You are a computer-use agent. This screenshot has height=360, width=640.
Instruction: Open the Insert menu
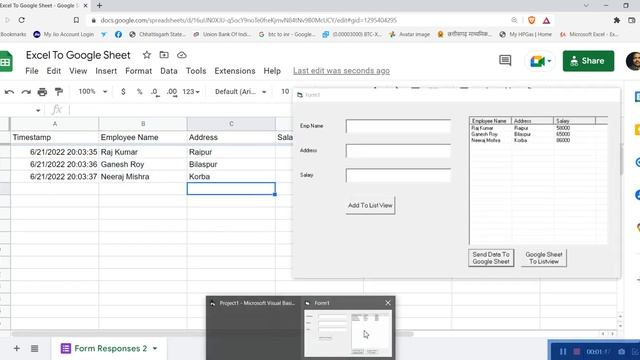click(106, 71)
